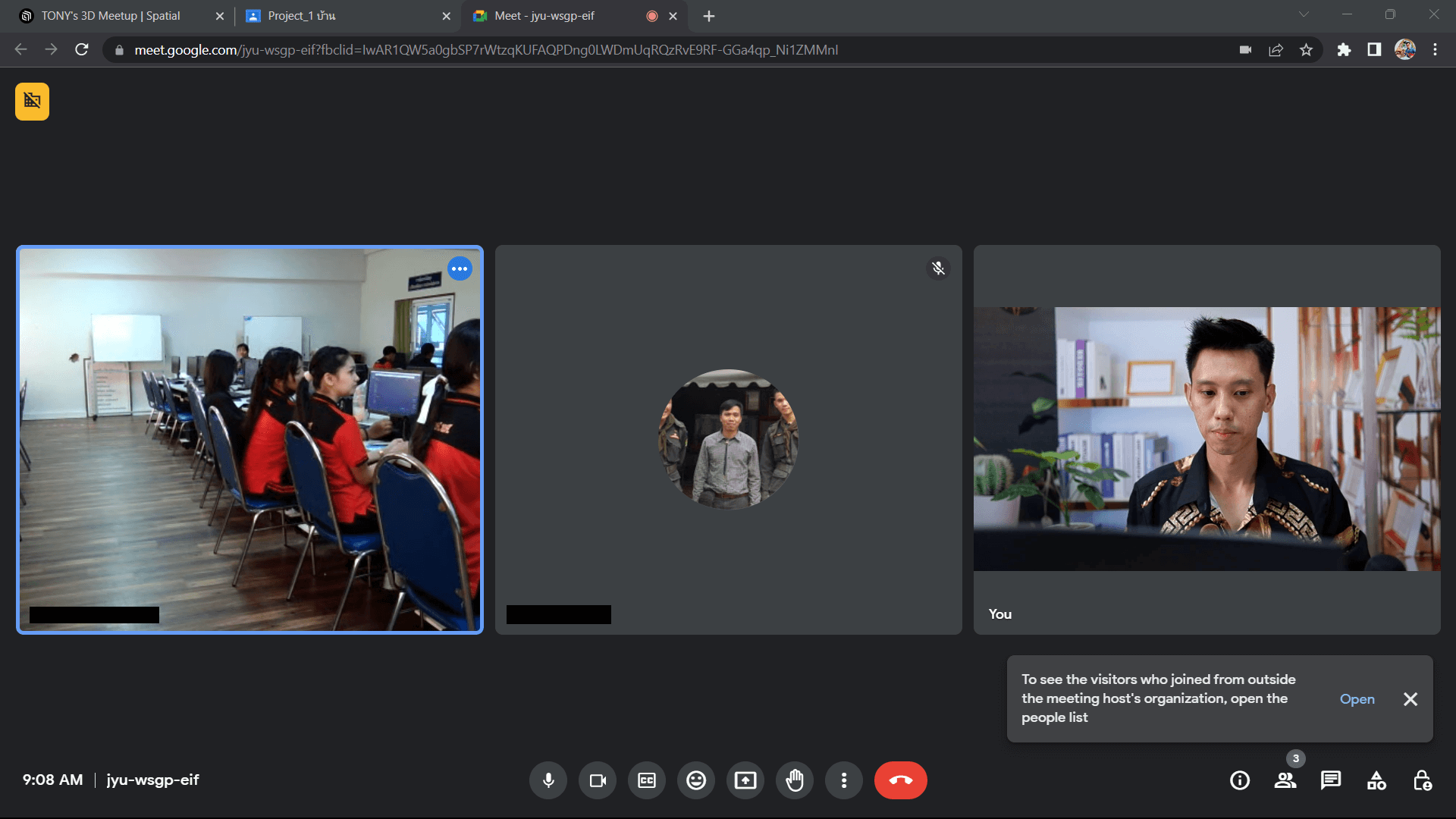Enable closed captions
The width and height of the screenshot is (1456, 819).
click(x=646, y=780)
